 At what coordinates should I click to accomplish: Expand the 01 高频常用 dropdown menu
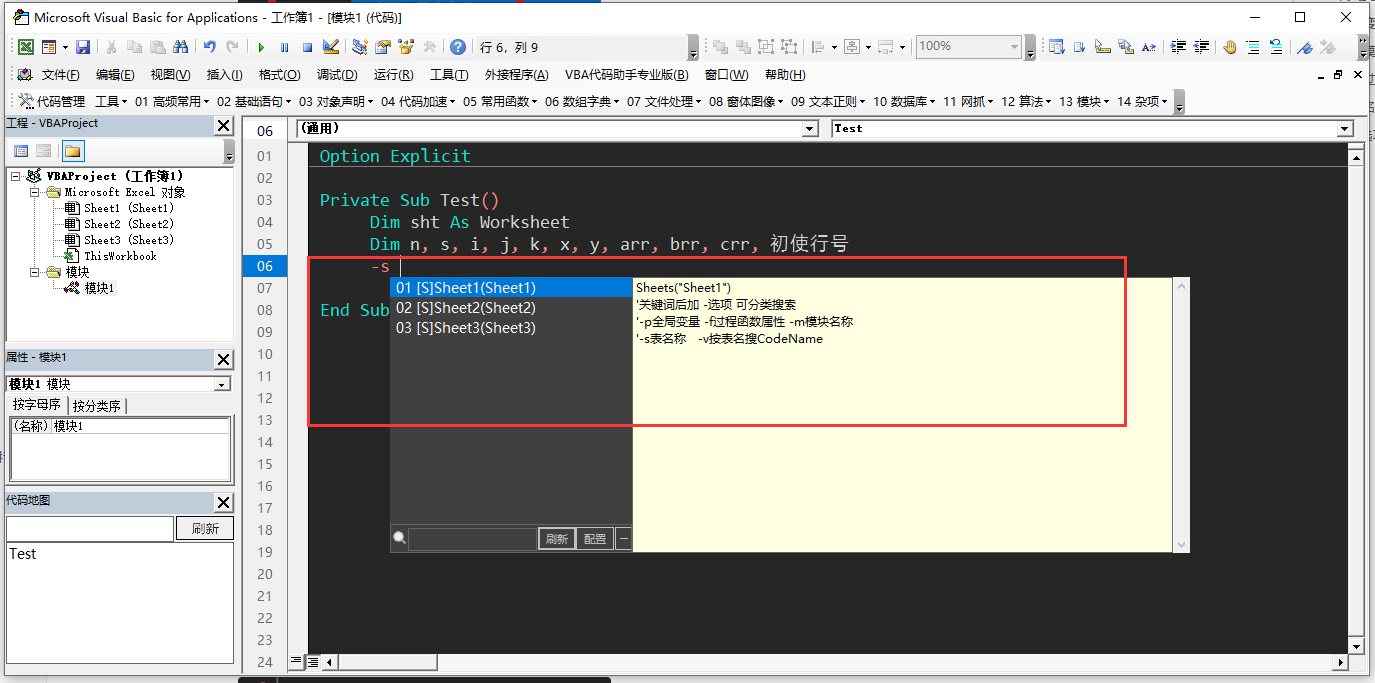[x=172, y=101]
